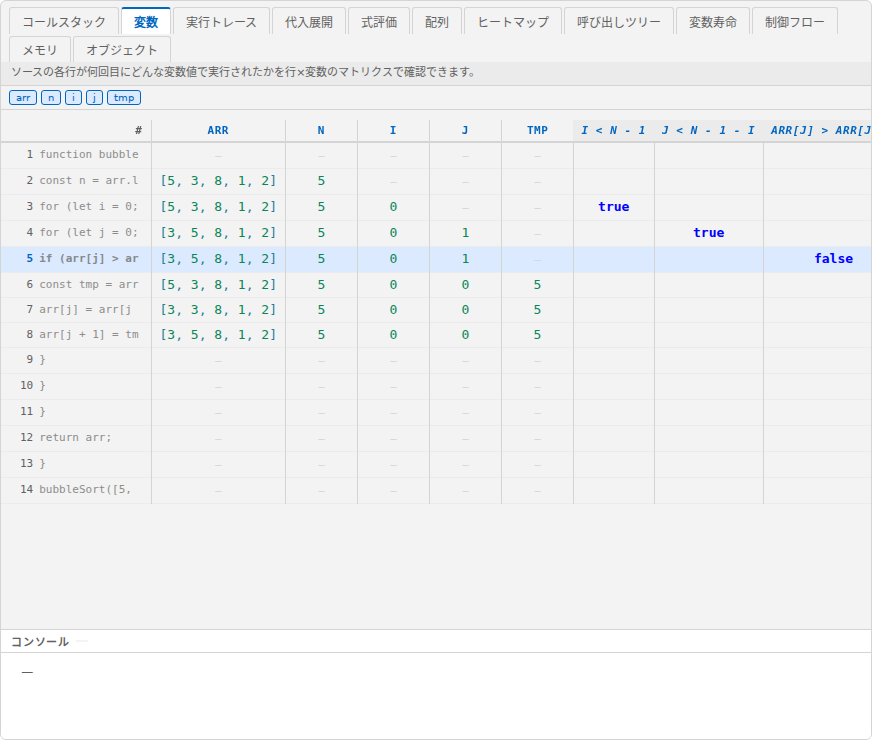872x740 pixels.
Task: Switch to the 式評価 tab
Action: 379,22
